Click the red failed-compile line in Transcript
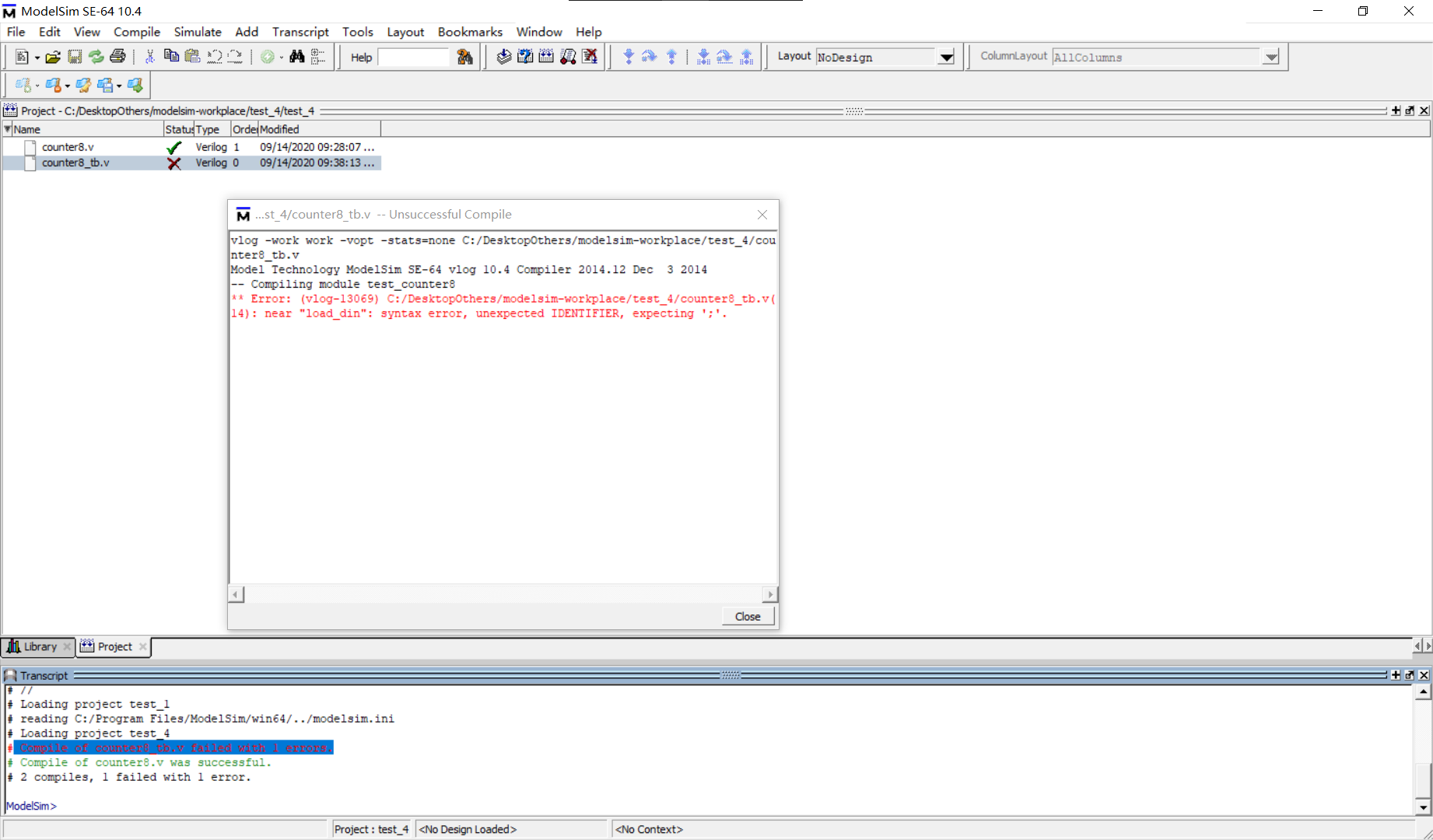 coord(173,748)
